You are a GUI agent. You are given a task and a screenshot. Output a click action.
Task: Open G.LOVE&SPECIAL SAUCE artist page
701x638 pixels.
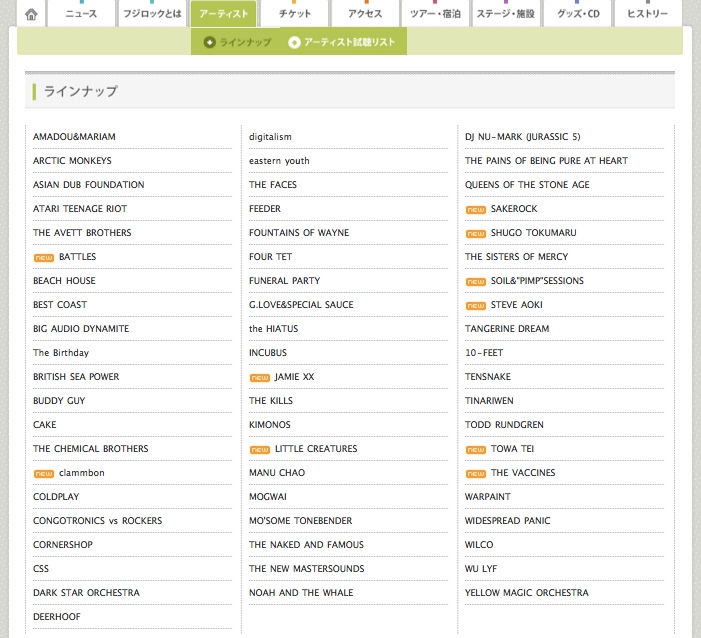301,305
